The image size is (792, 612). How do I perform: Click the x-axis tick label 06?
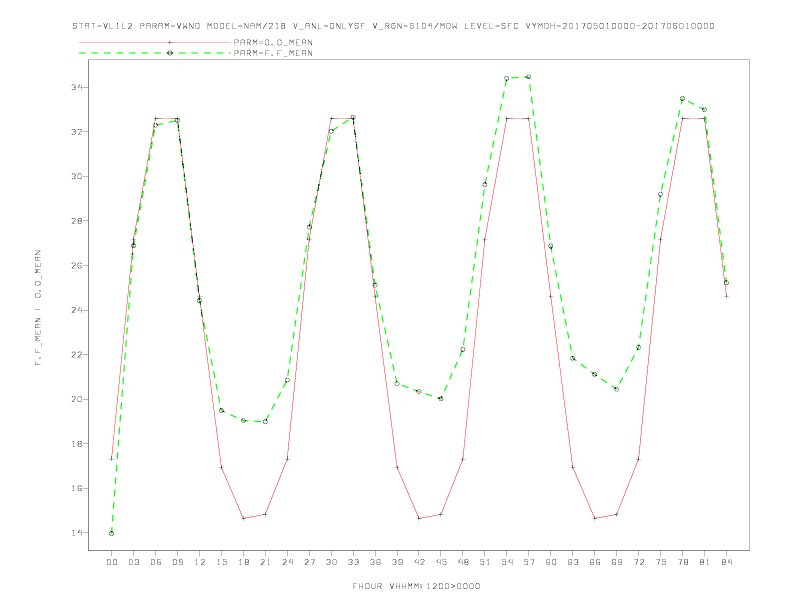156,562
